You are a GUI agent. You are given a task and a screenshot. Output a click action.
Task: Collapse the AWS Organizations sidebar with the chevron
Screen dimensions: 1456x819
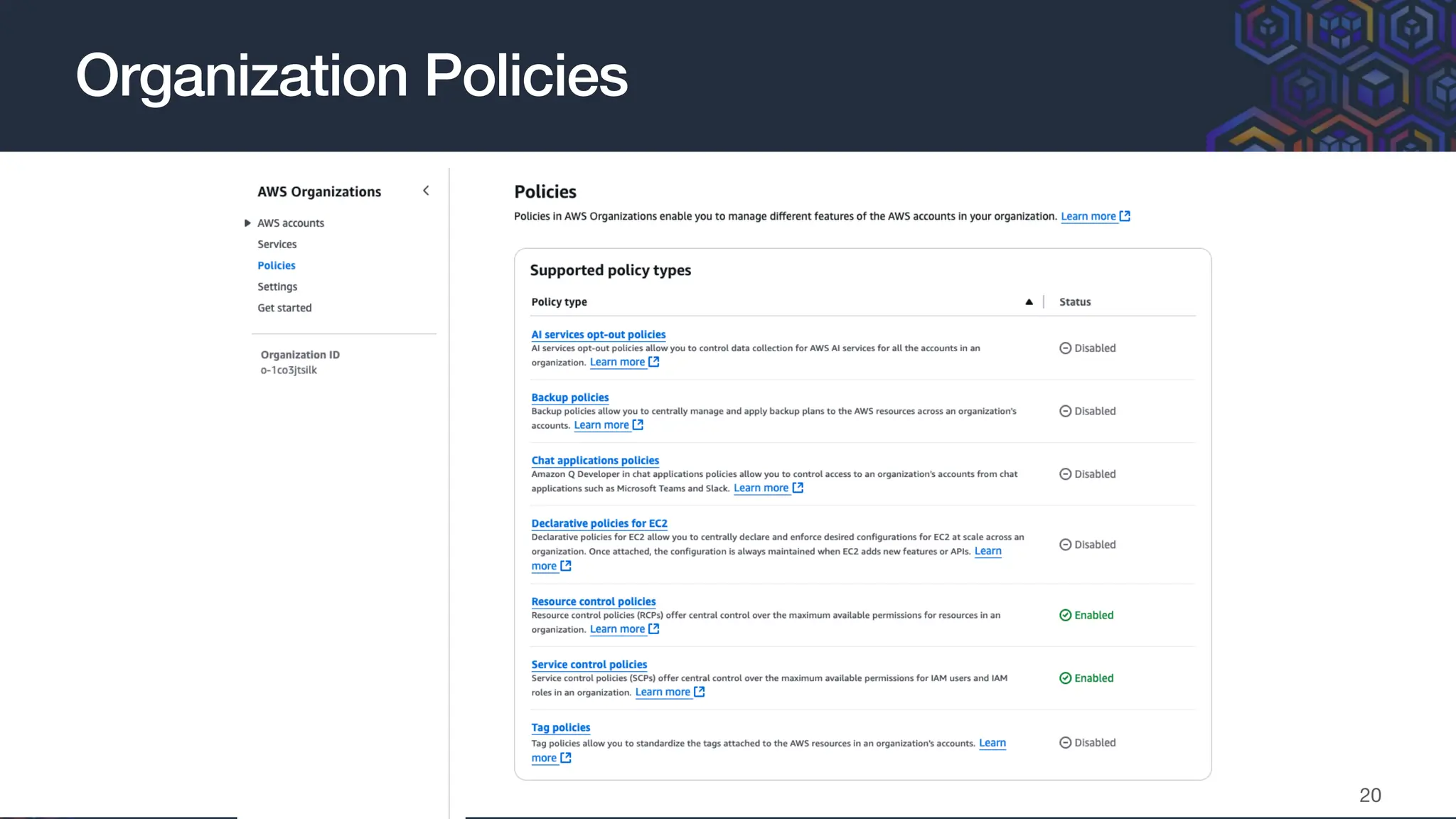pyautogui.click(x=426, y=191)
